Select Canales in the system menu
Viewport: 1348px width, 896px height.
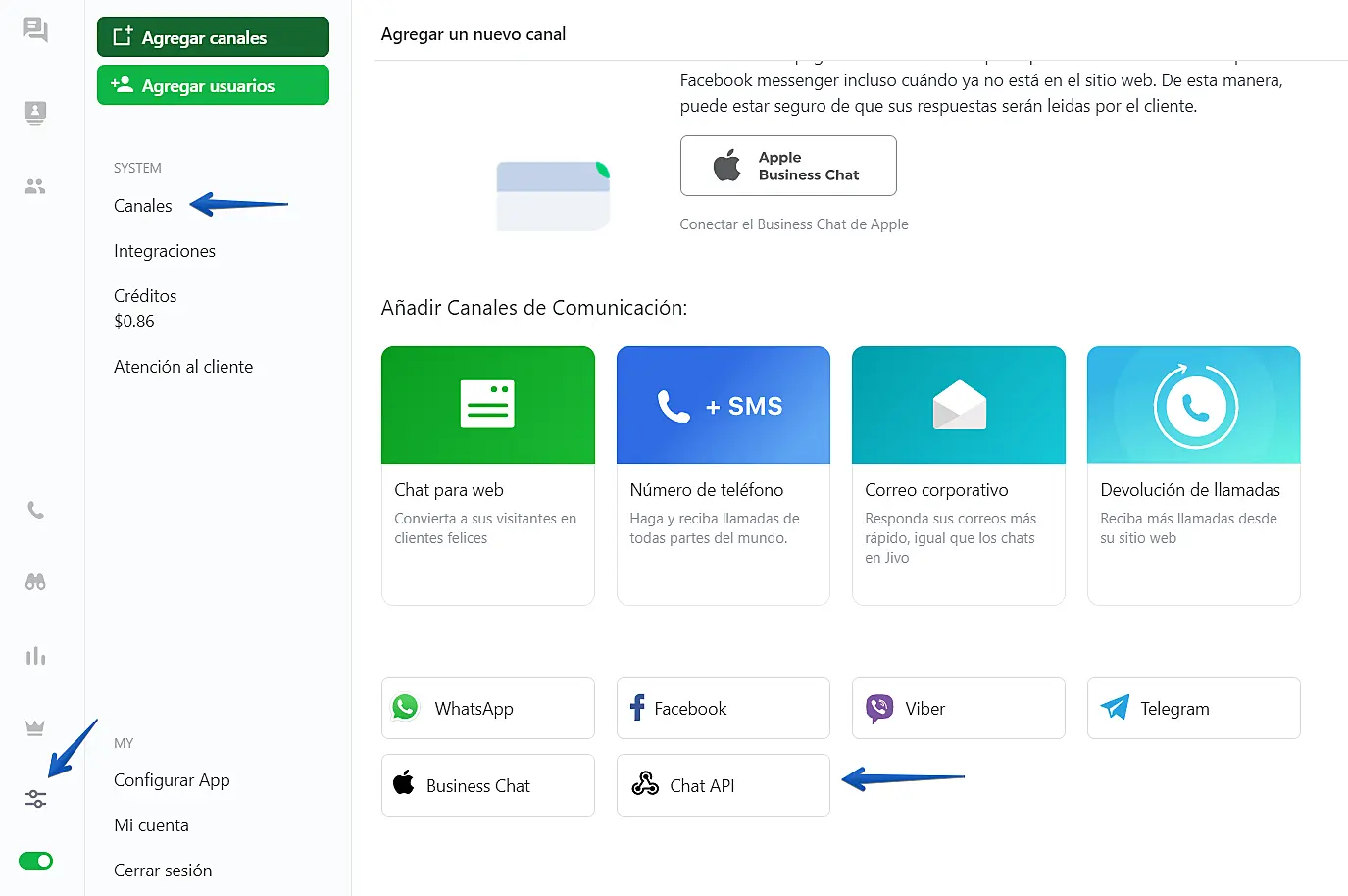(x=143, y=206)
